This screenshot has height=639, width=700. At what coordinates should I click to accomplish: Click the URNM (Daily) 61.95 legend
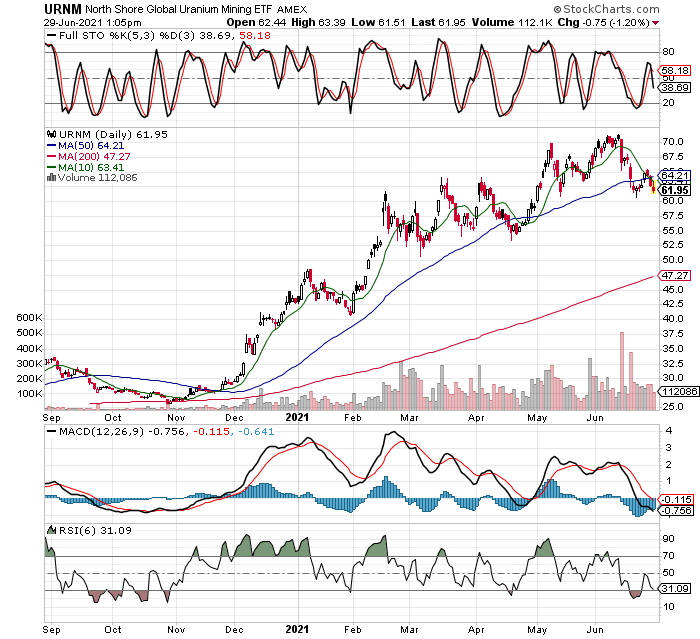113,134
